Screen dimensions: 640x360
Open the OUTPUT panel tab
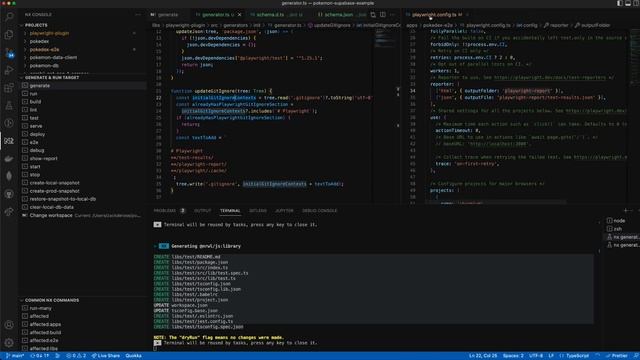202,211
